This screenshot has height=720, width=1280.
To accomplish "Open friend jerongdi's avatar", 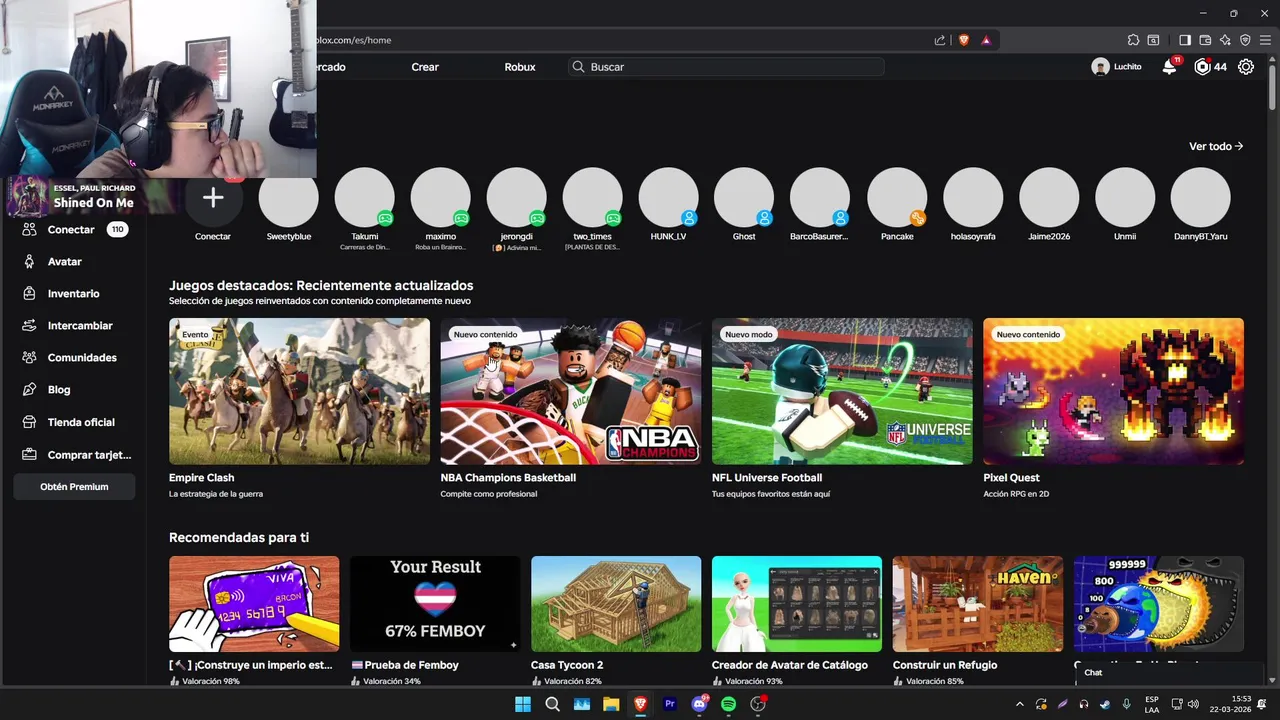I will pos(517,197).
